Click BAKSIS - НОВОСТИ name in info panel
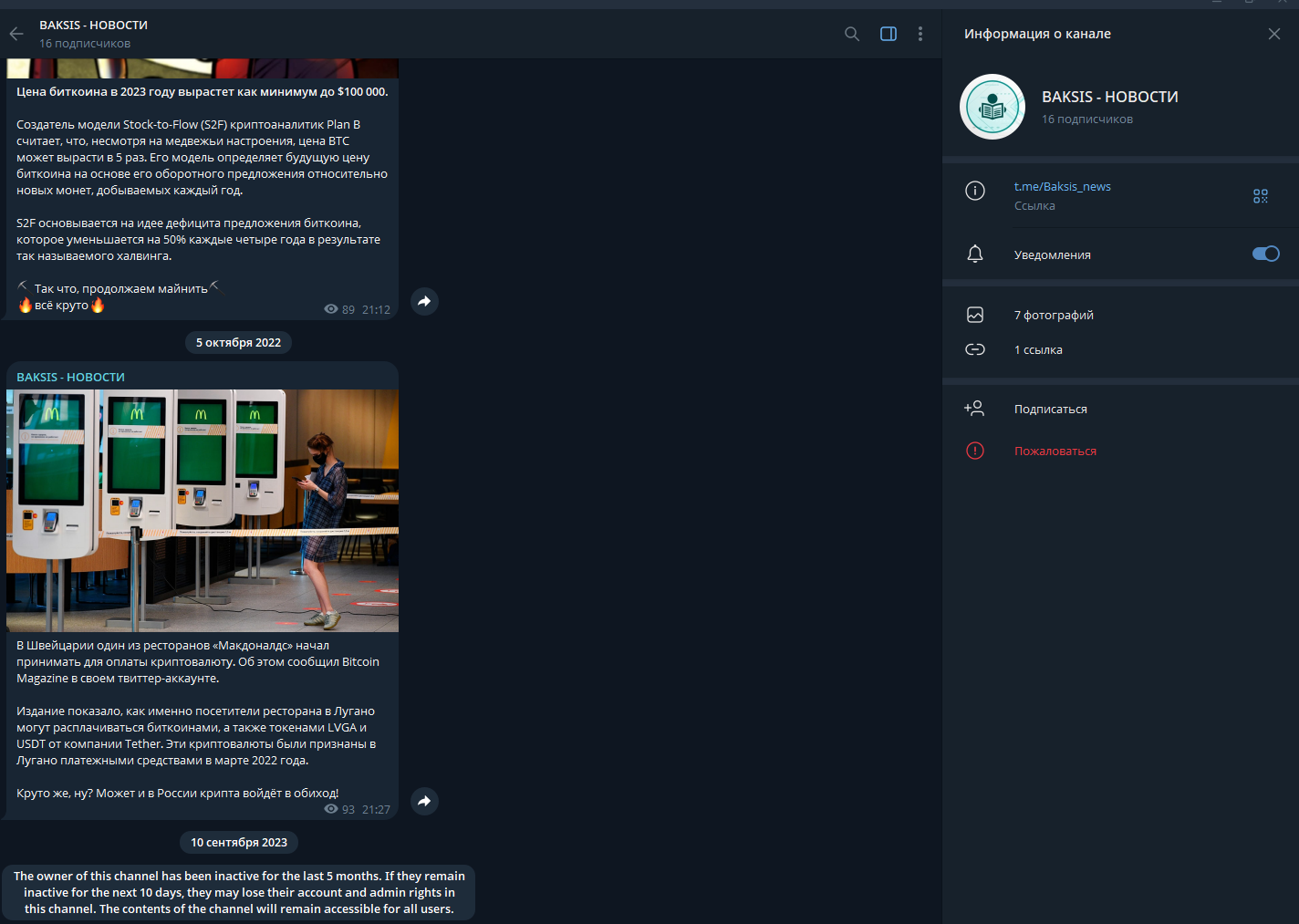Screen dimensions: 1299x924 tap(1110, 97)
